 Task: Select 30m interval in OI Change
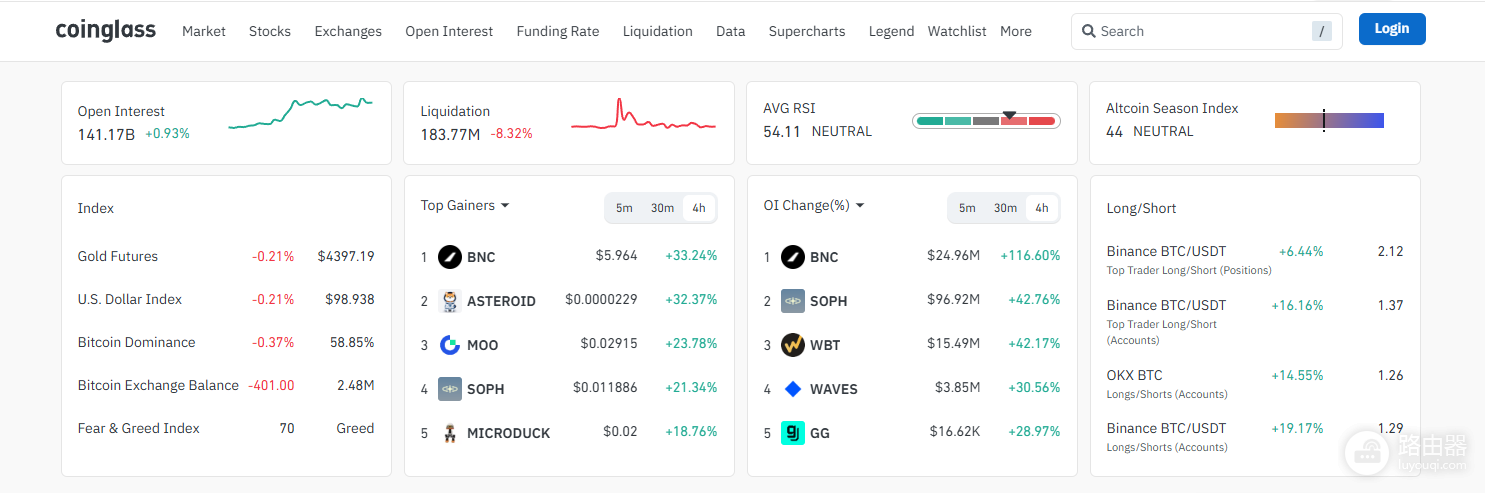[x=1005, y=208]
